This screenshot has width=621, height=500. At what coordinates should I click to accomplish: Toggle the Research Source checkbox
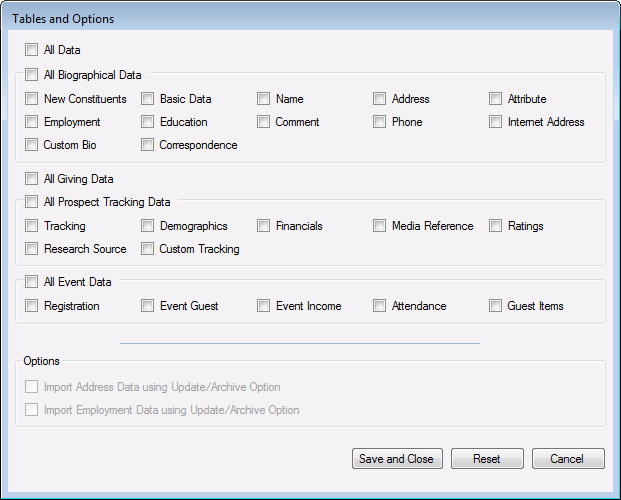(x=31, y=249)
